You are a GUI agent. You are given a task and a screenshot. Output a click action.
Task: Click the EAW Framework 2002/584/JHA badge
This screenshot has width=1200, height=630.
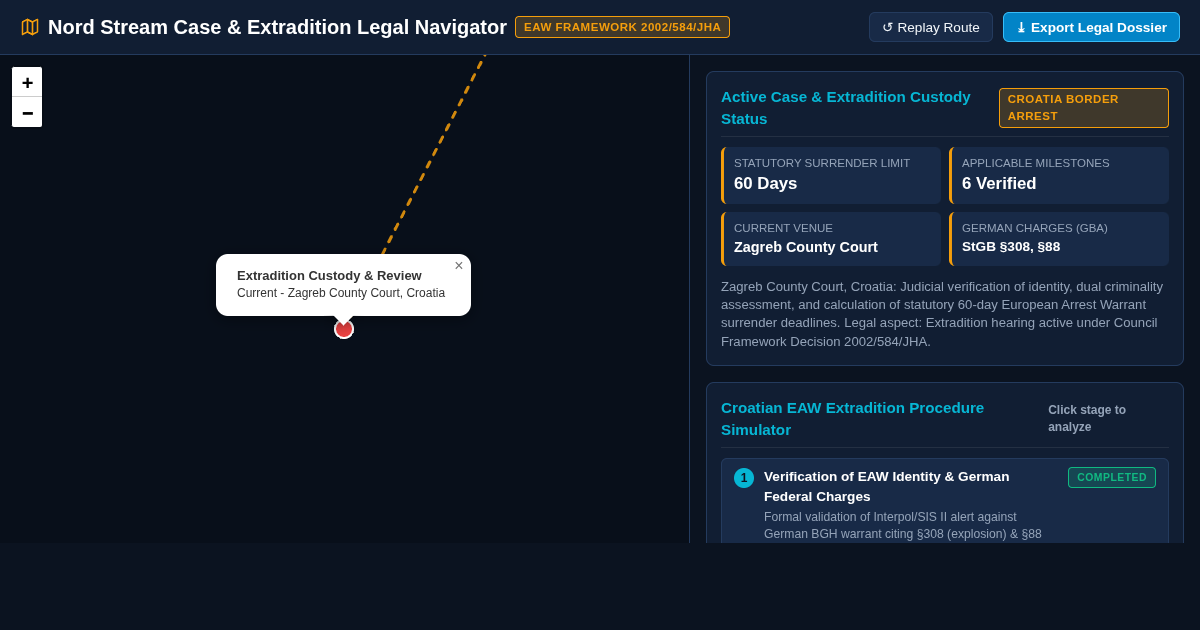point(622,27)
